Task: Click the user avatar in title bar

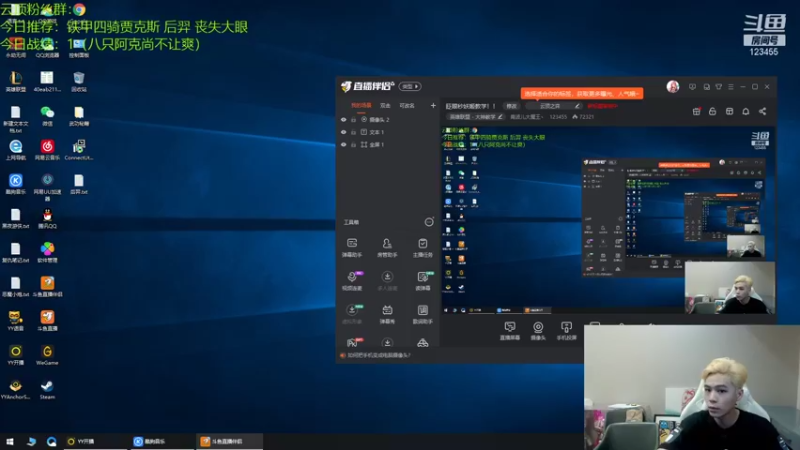Action: coord(673,87)
